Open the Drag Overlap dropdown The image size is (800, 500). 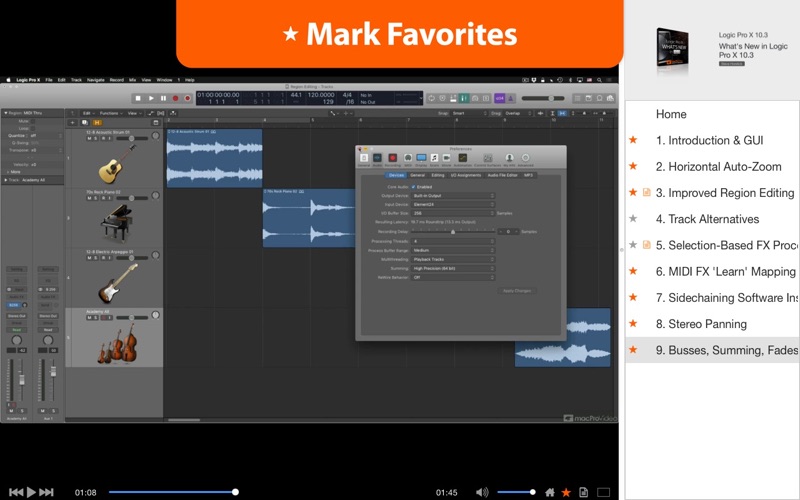[x=518, y=113]
